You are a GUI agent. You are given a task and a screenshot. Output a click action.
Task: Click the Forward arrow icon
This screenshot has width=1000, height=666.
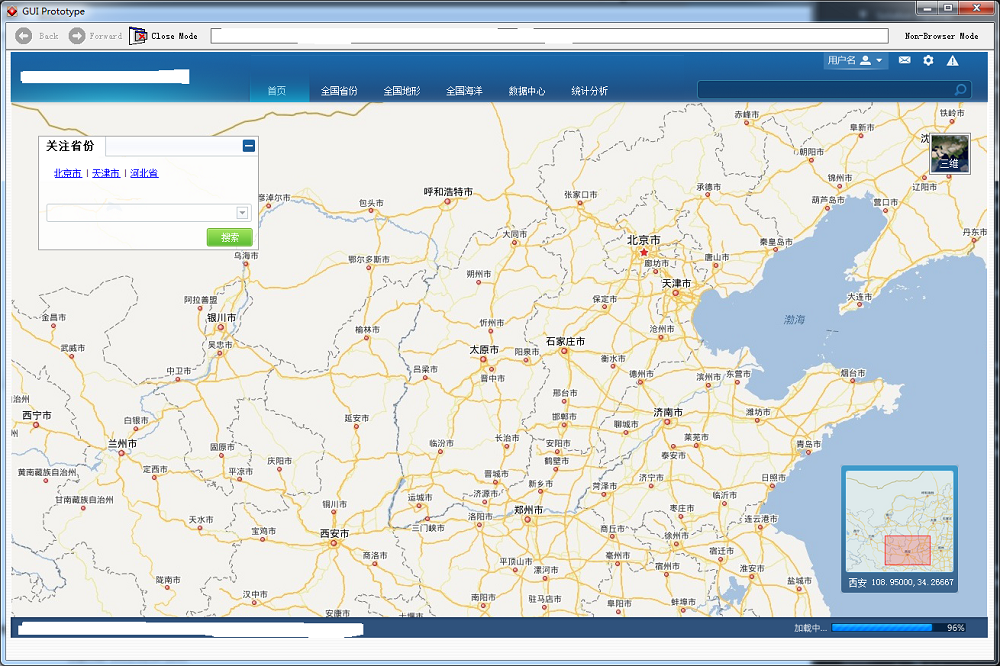pyautogui.click(x=77, y=36)
